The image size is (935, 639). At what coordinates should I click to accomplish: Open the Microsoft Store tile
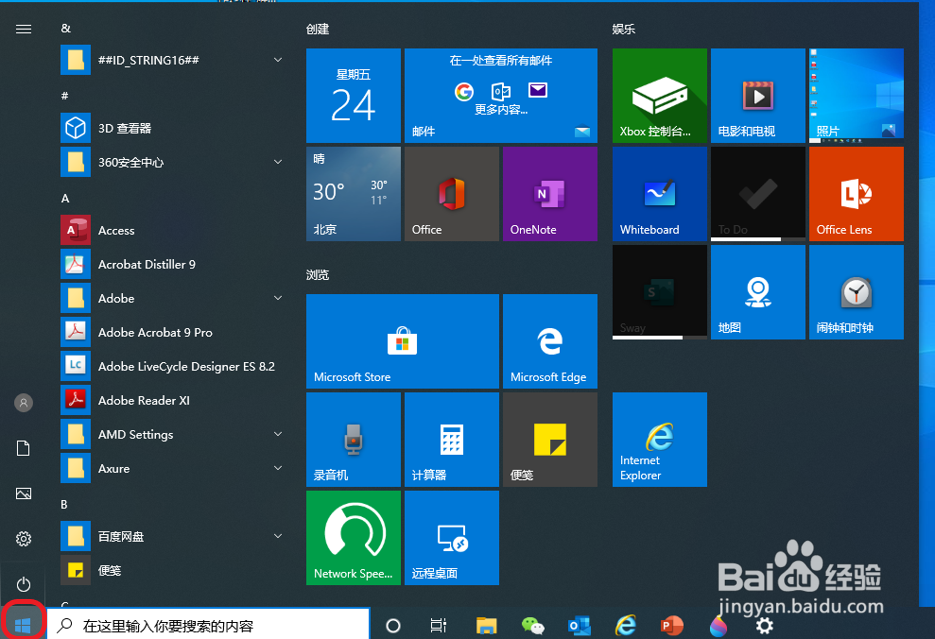[403, 341]
